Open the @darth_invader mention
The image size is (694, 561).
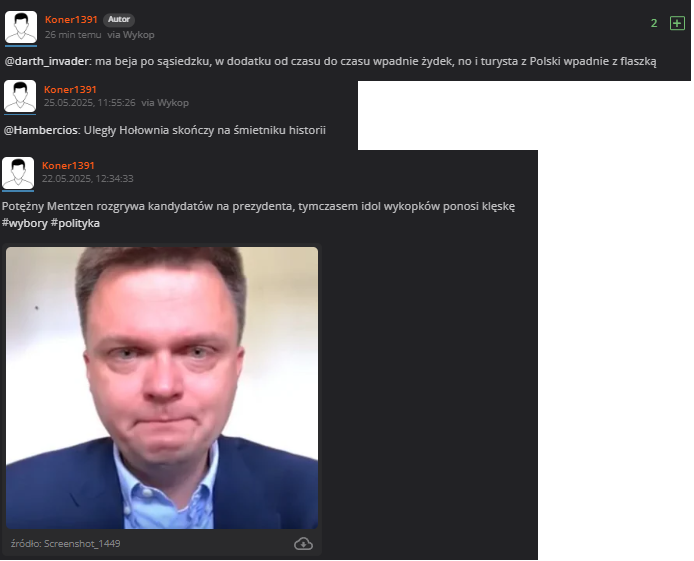pyautogui.click(x=46, y=61)
